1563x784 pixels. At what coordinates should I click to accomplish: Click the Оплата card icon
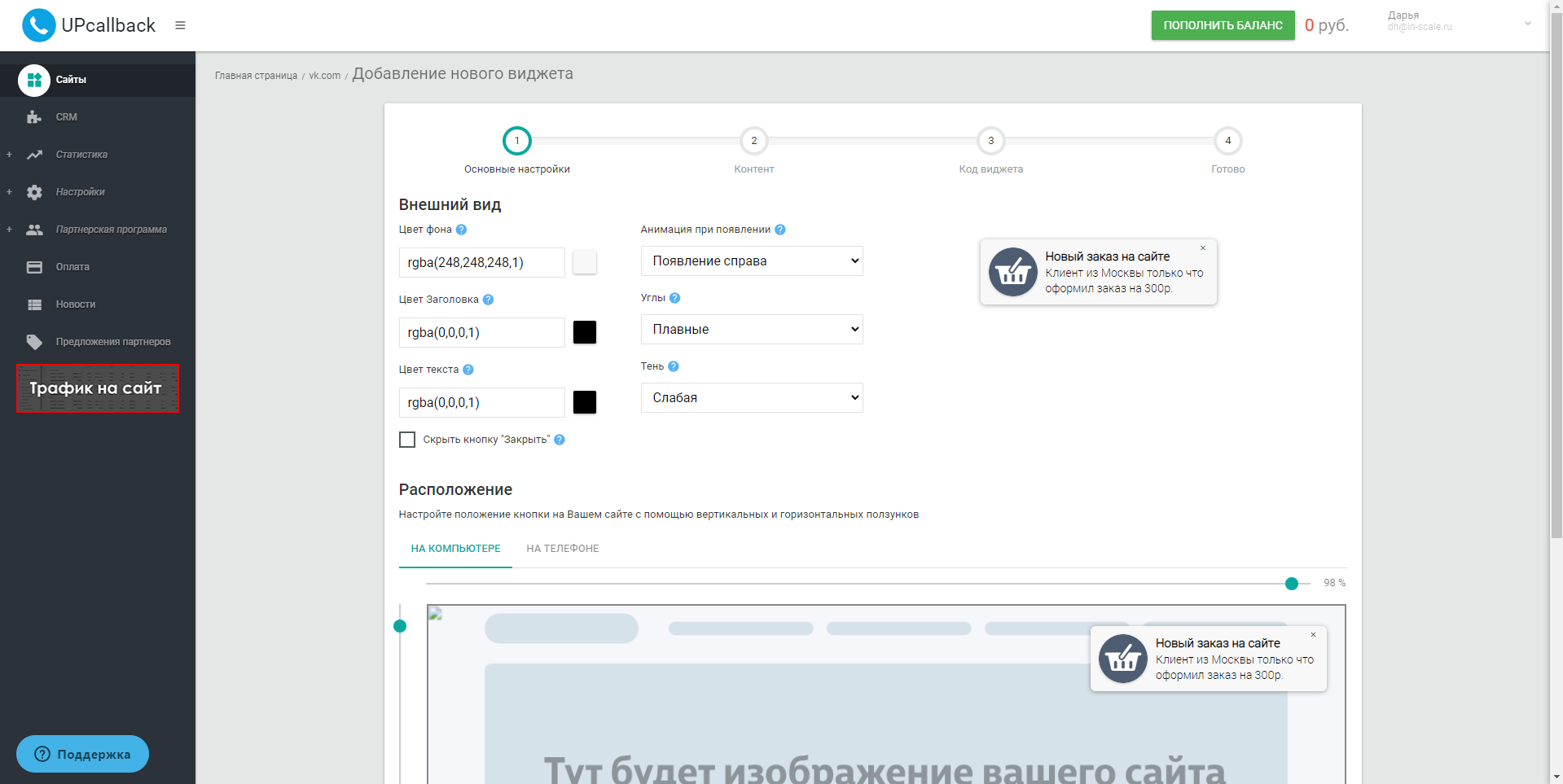[34, 267]
